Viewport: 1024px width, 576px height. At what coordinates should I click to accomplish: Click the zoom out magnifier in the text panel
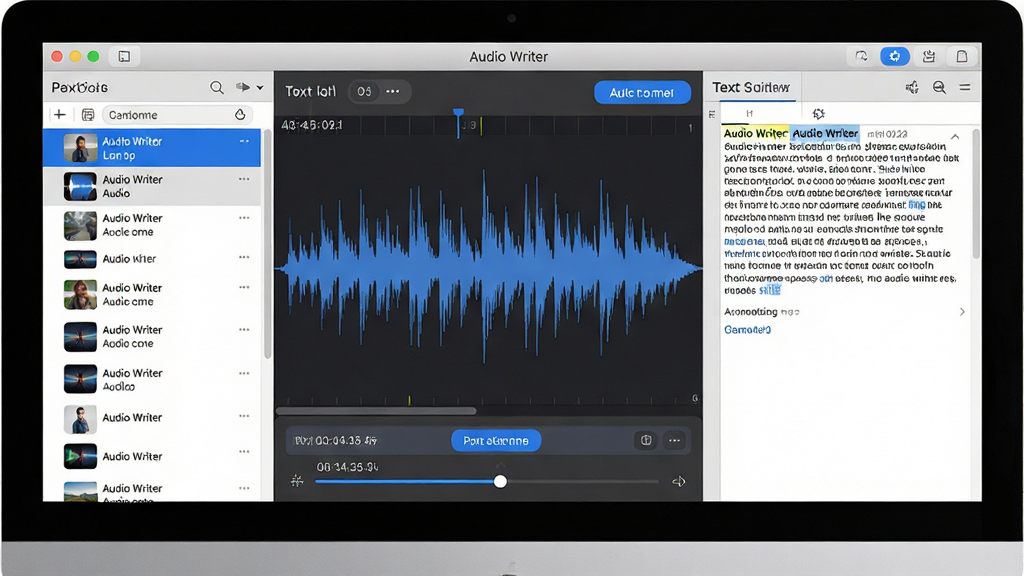click(x=939, y=88)
